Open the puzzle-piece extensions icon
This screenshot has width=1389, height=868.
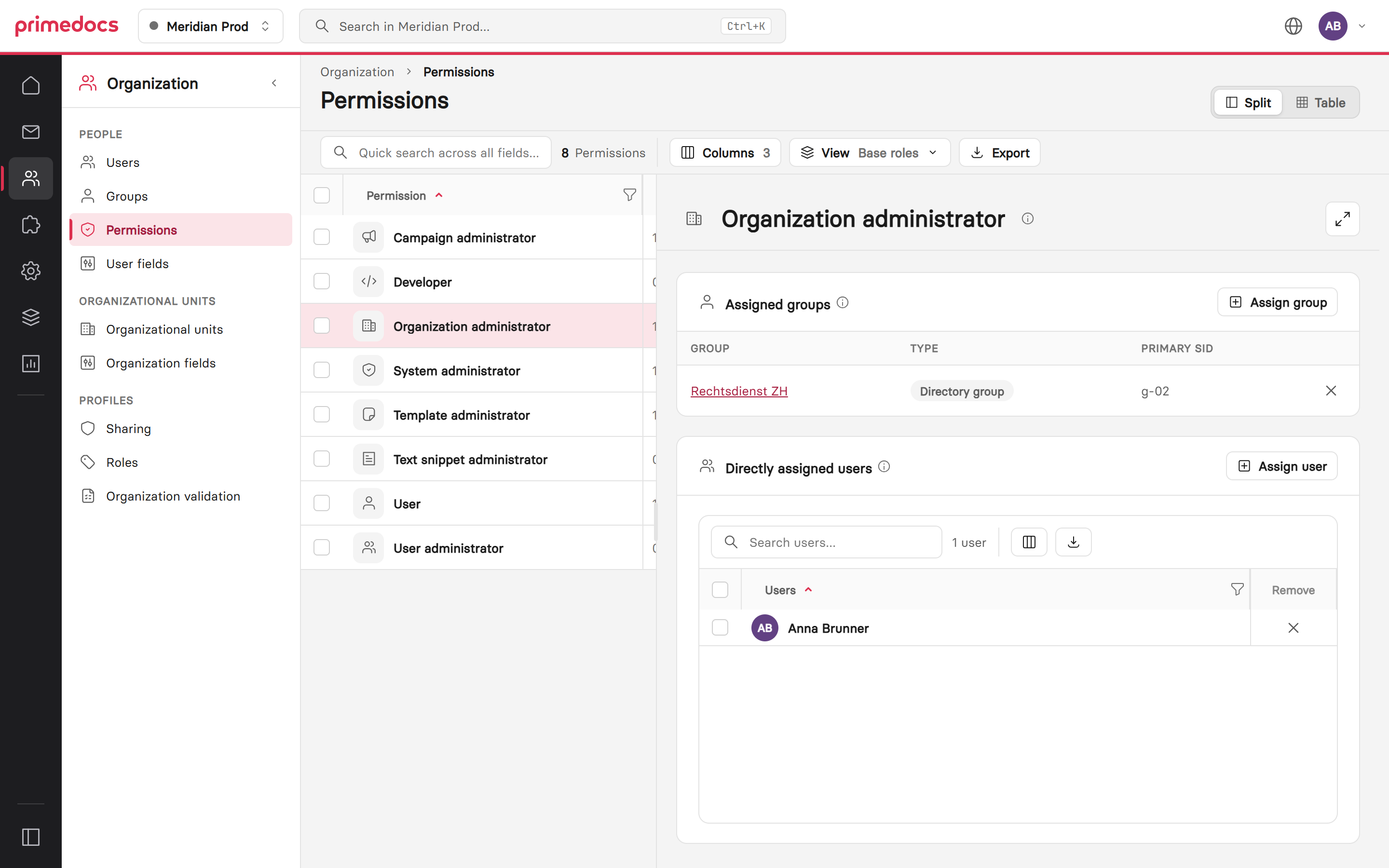coord(30,224)
